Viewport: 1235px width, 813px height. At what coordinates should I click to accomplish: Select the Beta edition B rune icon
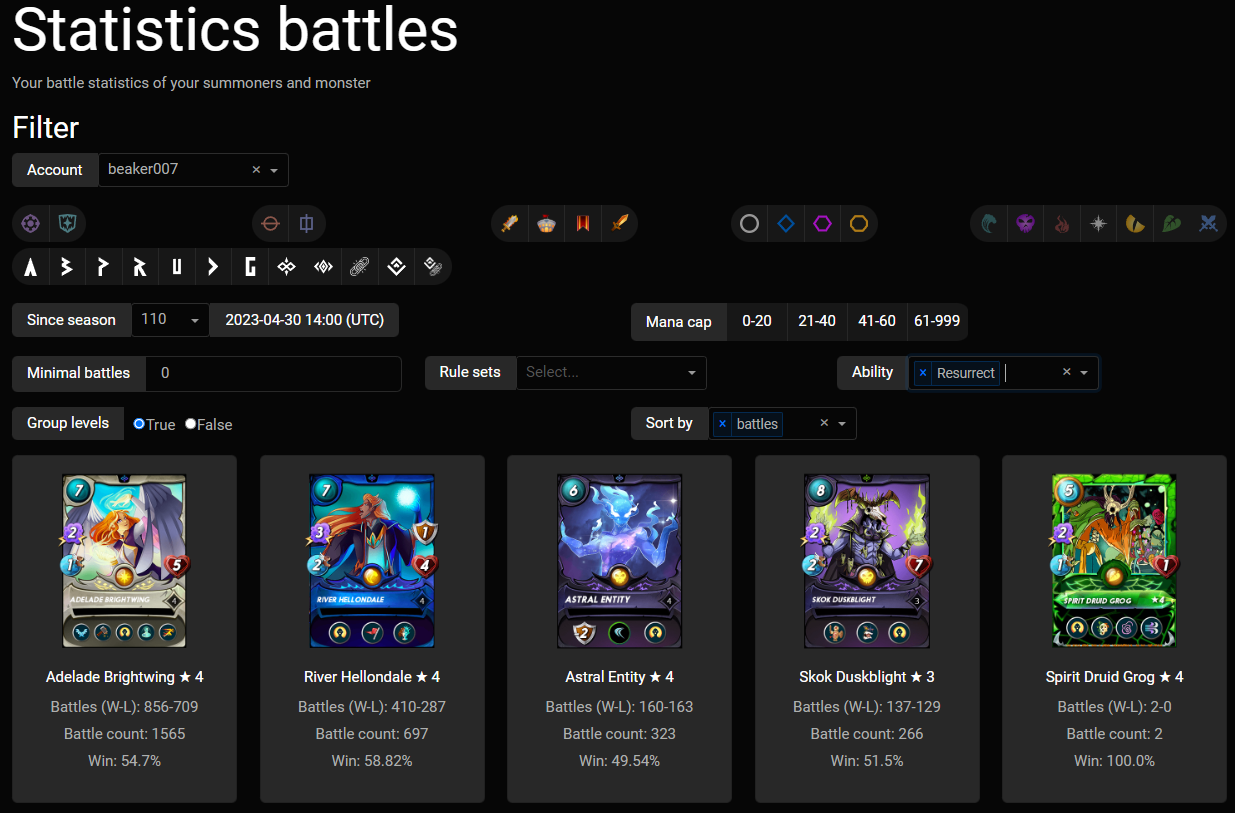(x=67, y=267)
